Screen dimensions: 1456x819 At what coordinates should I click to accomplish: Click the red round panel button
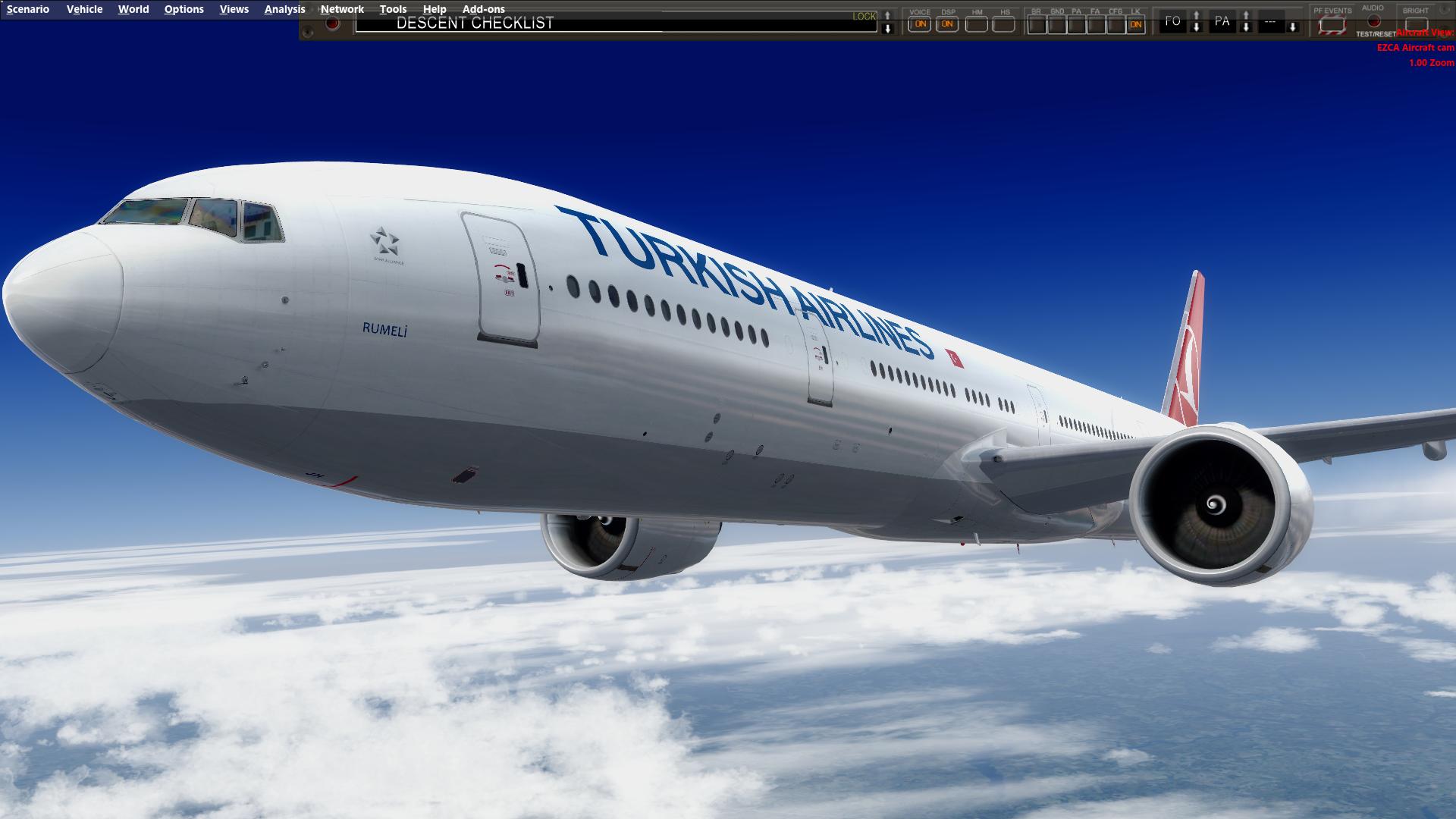[332, 24]
